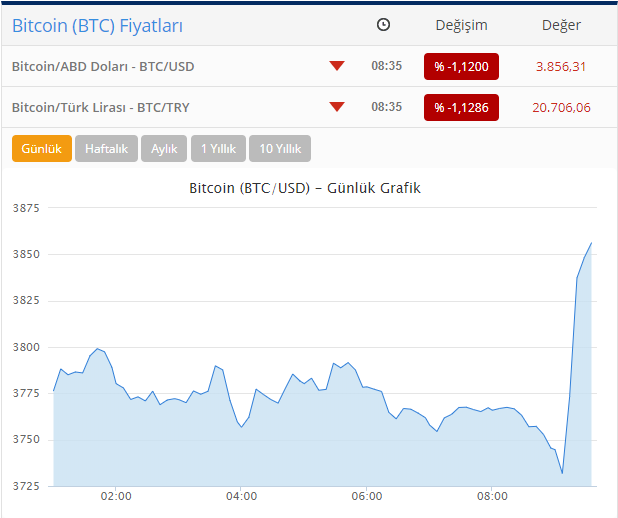618x518 pixels.
Task: Switch to the Haftalık chart tab
Action: [x=106, y=149]
